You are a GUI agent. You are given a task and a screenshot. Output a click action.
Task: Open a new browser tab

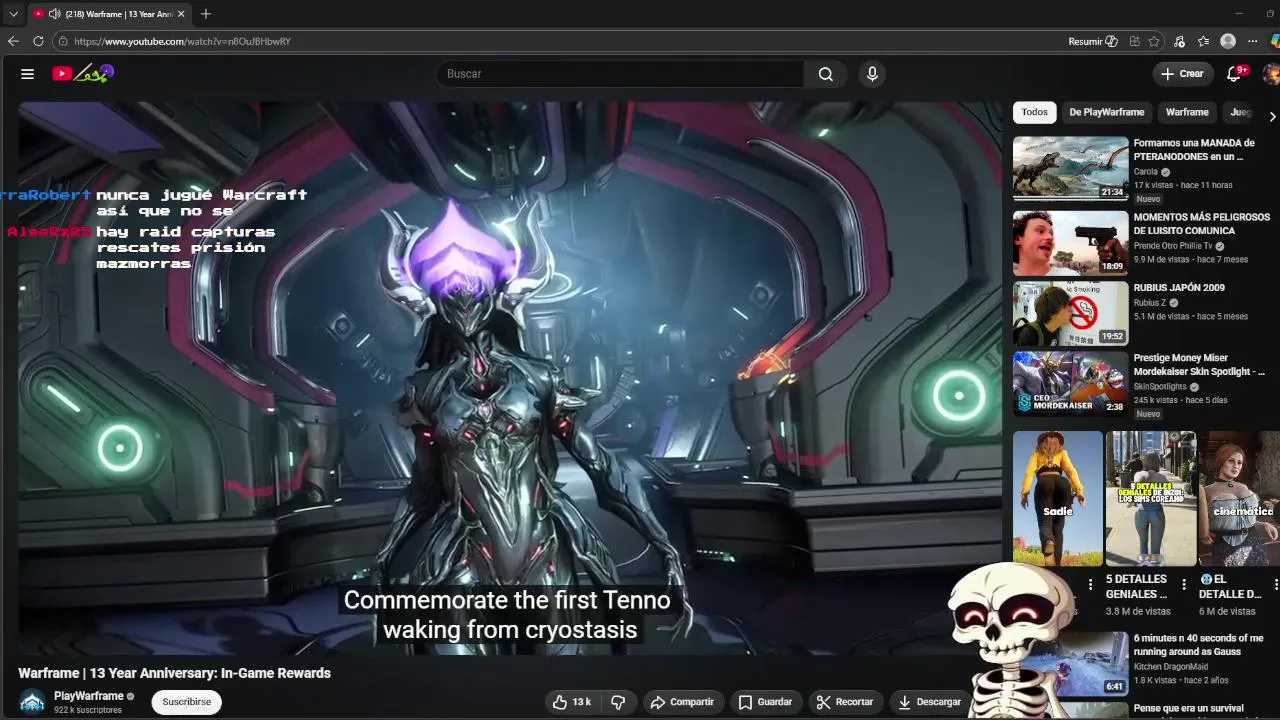click(x=206, y=14)
